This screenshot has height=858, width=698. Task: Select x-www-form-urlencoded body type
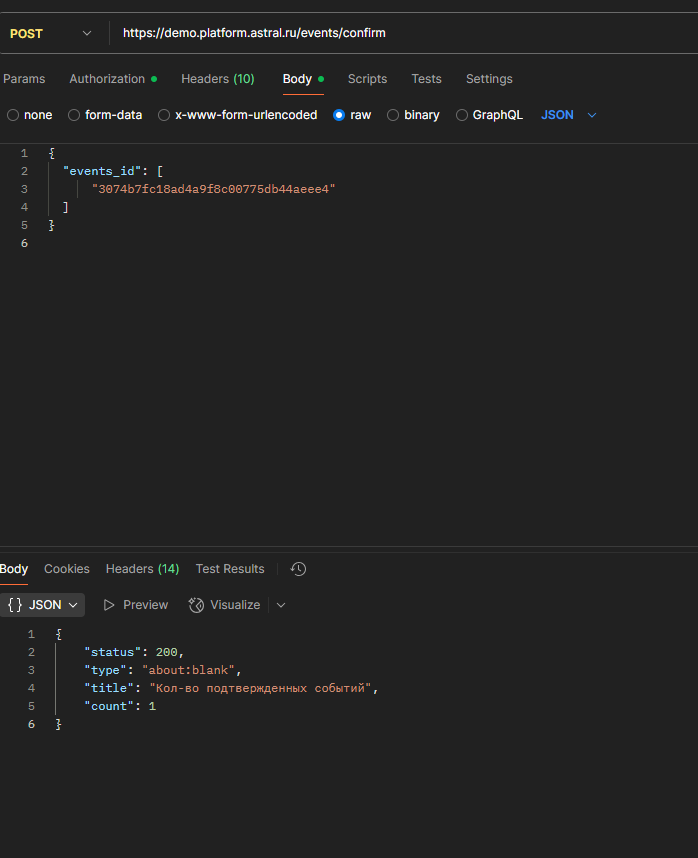tap(164, 115)
